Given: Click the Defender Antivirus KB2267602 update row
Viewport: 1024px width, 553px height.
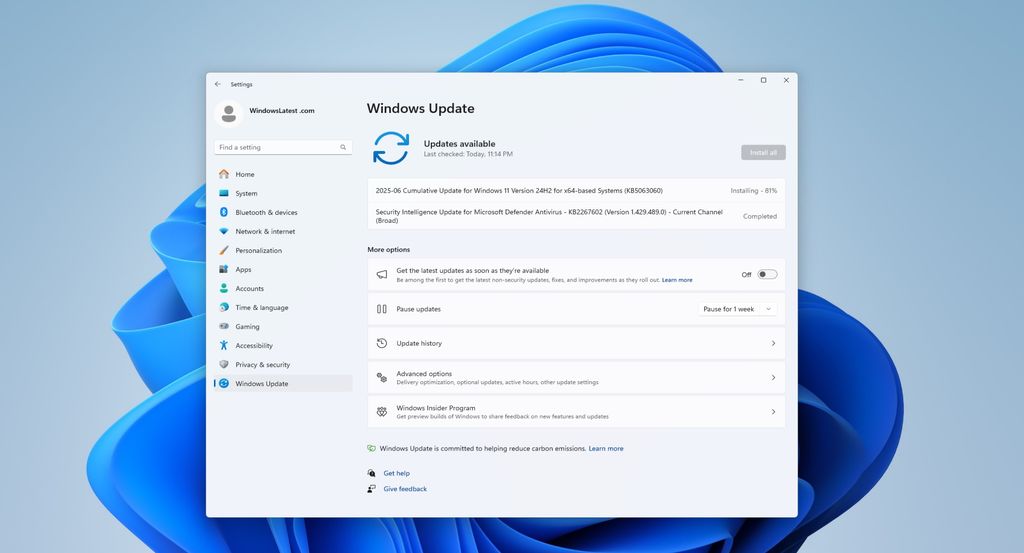Looking at the screenshot, I should (x=576, y=216).
